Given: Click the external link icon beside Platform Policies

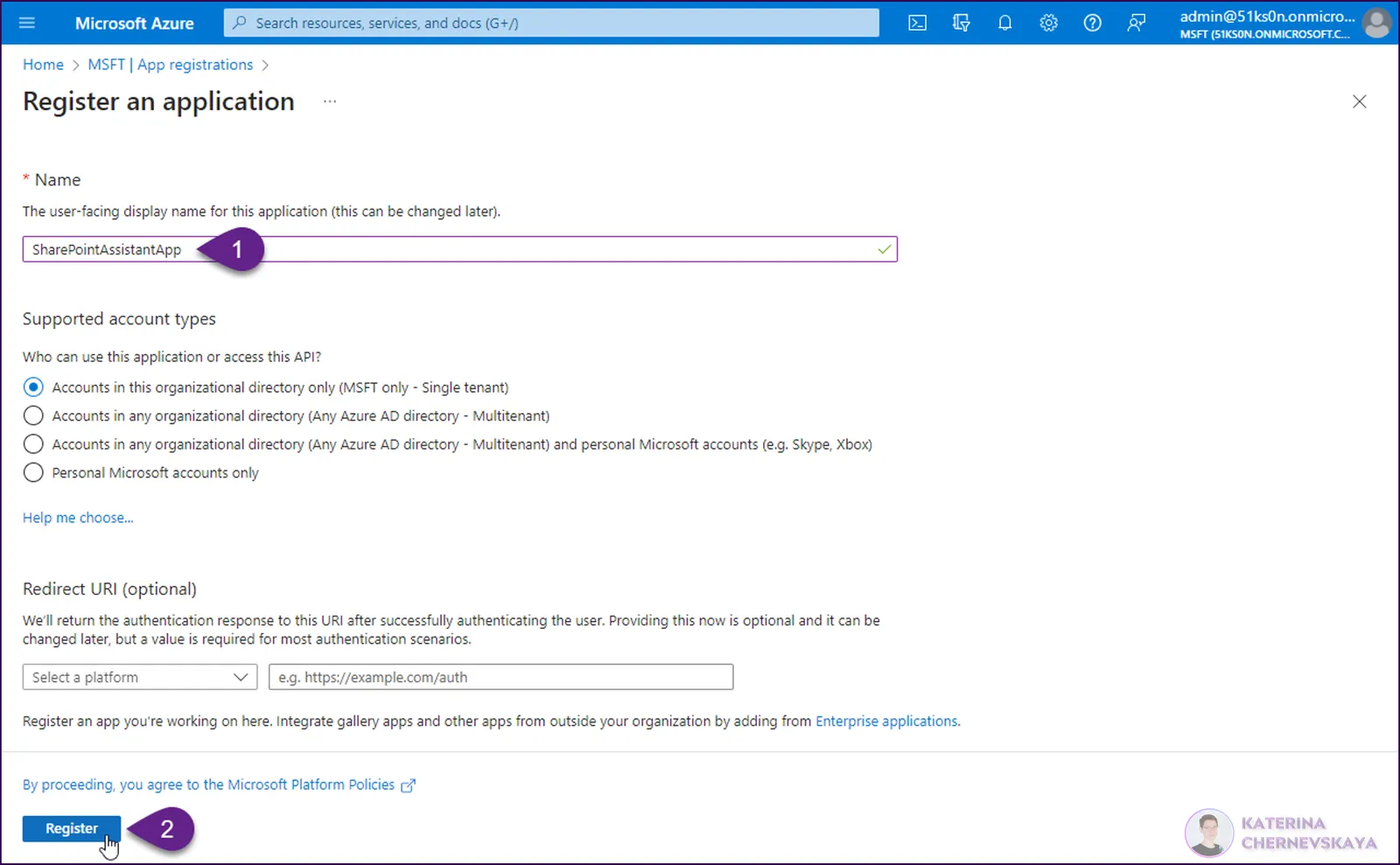Looking at the screenshot, I should click(408, 785).
